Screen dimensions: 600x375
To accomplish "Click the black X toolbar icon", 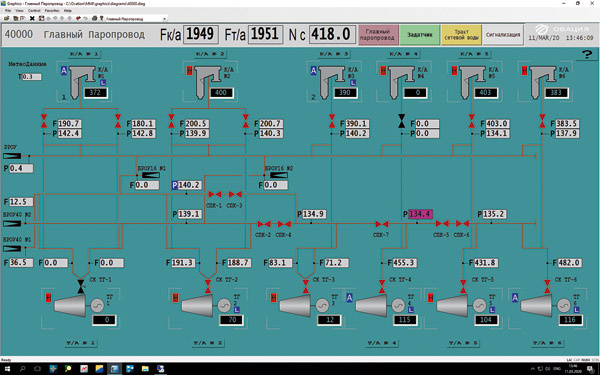I will 32,18.
